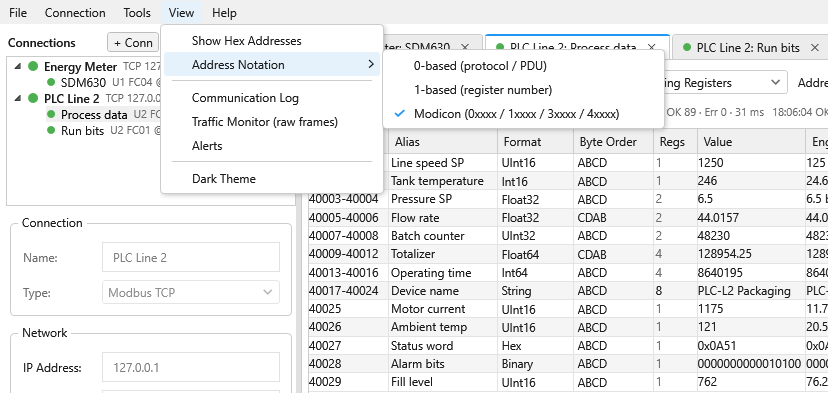828x393 pixels.
Task: Click the 40005-40006 address cell
Action: (348, 218)
